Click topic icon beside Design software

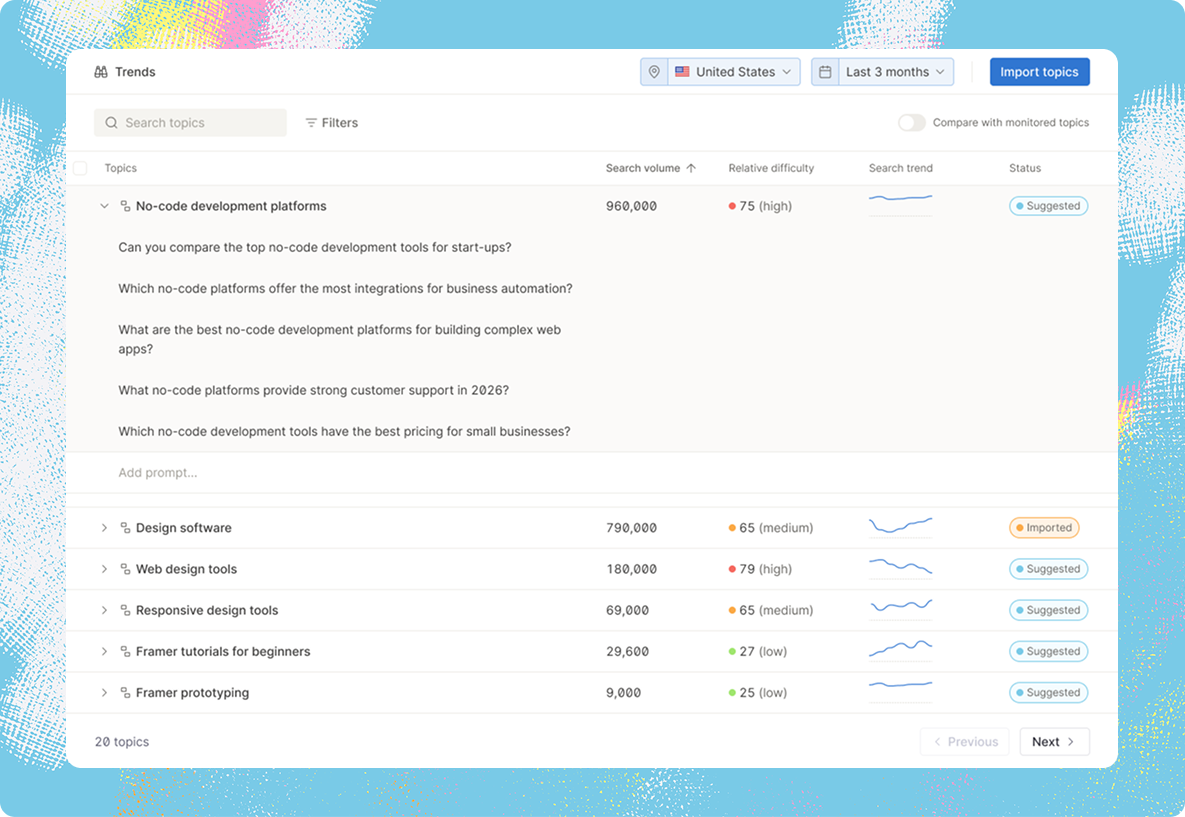pyautogui.click(x=125, y=528)
